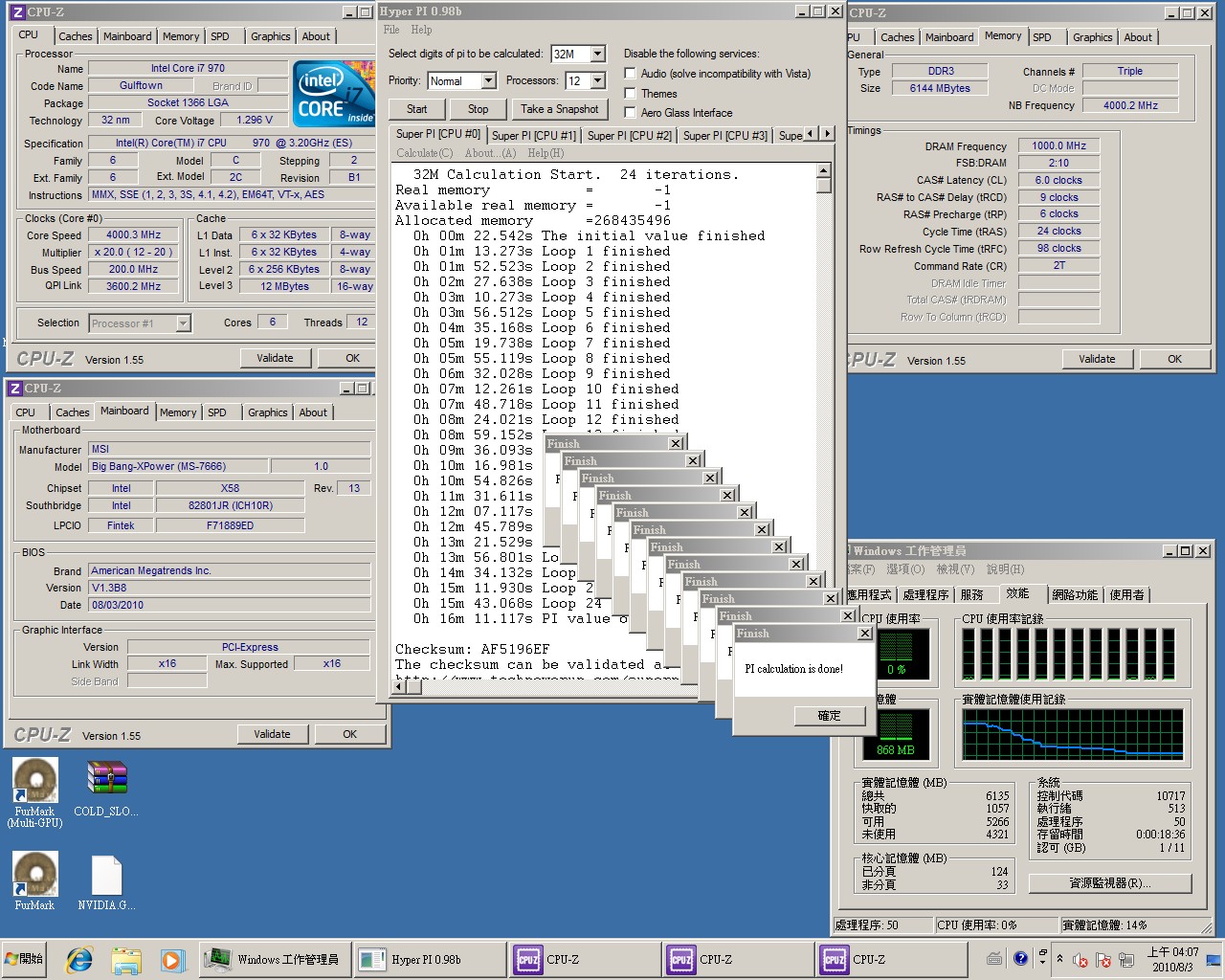Open the Hyper PI Help menu
The image size is (1225, 980).
(x=421, y=30)
